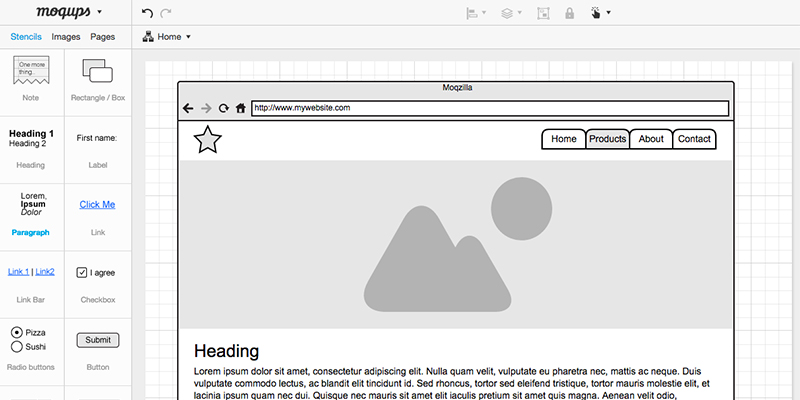Expand the pointer tool dropdown arrow
This screenshot has height=400, width=800.
click(x=608, y=13)
